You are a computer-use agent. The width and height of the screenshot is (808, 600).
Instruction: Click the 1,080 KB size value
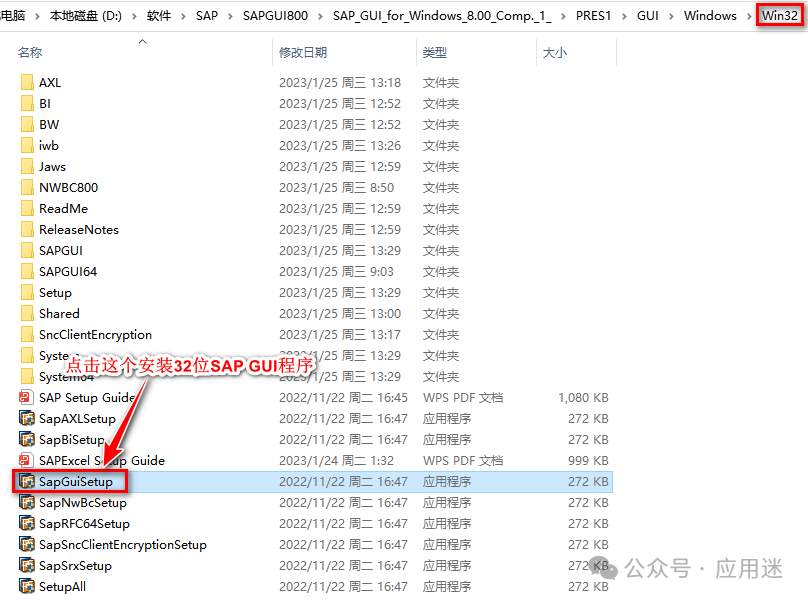(583, 397)
